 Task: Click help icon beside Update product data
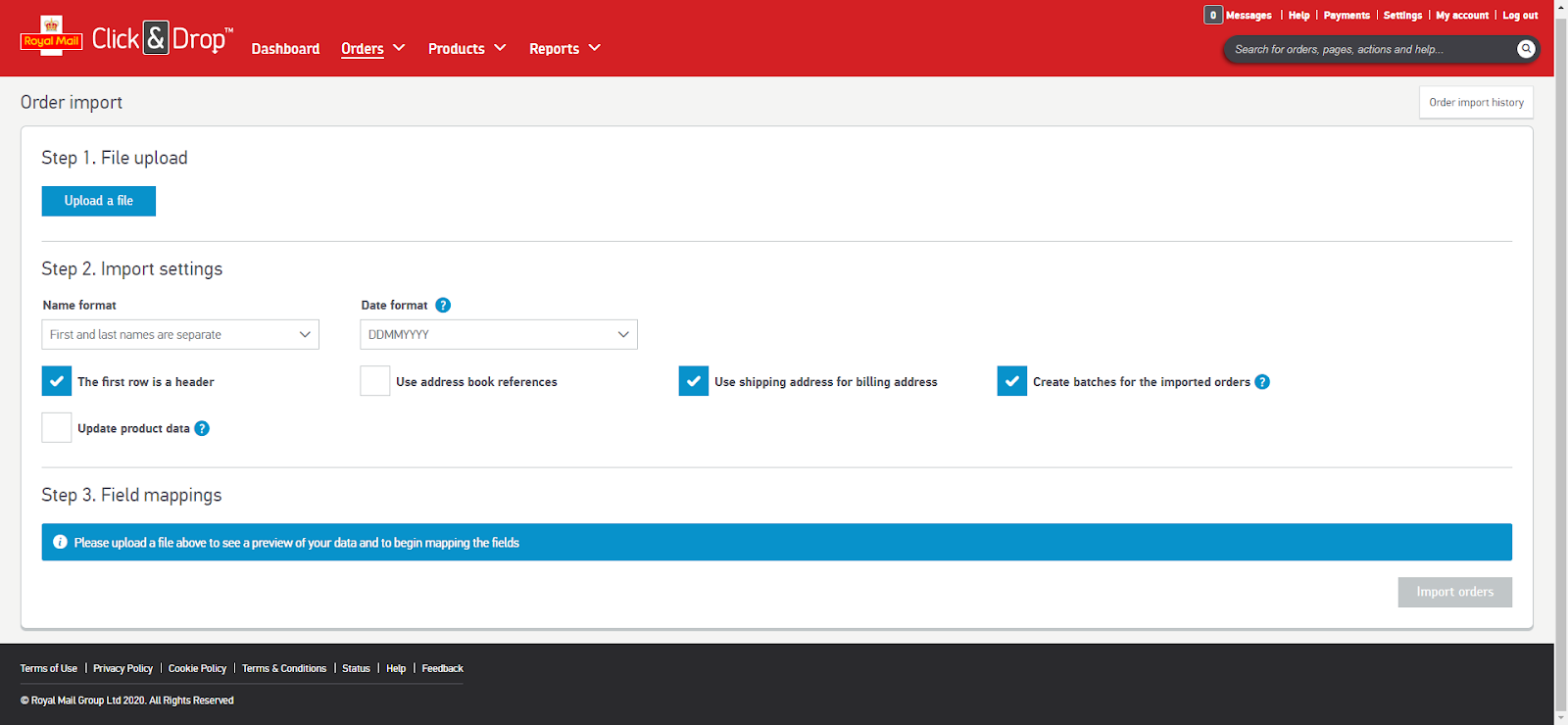[202, 428]
